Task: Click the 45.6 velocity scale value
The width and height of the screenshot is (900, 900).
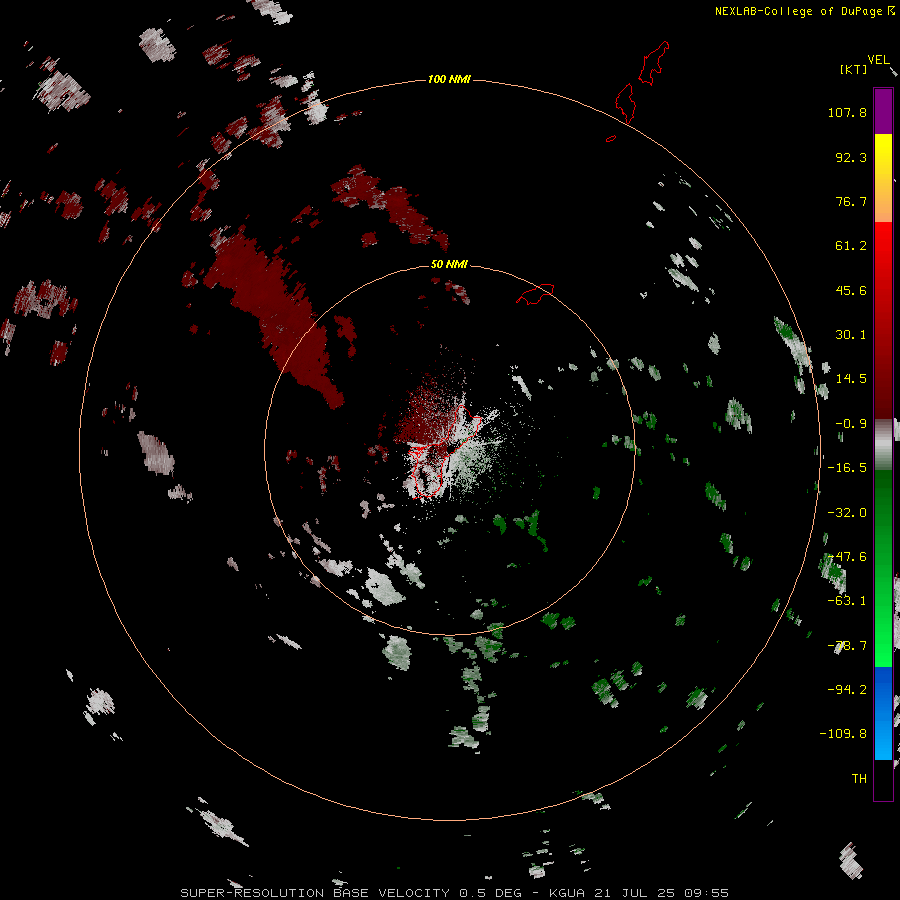Action: (x=851, y=290)
